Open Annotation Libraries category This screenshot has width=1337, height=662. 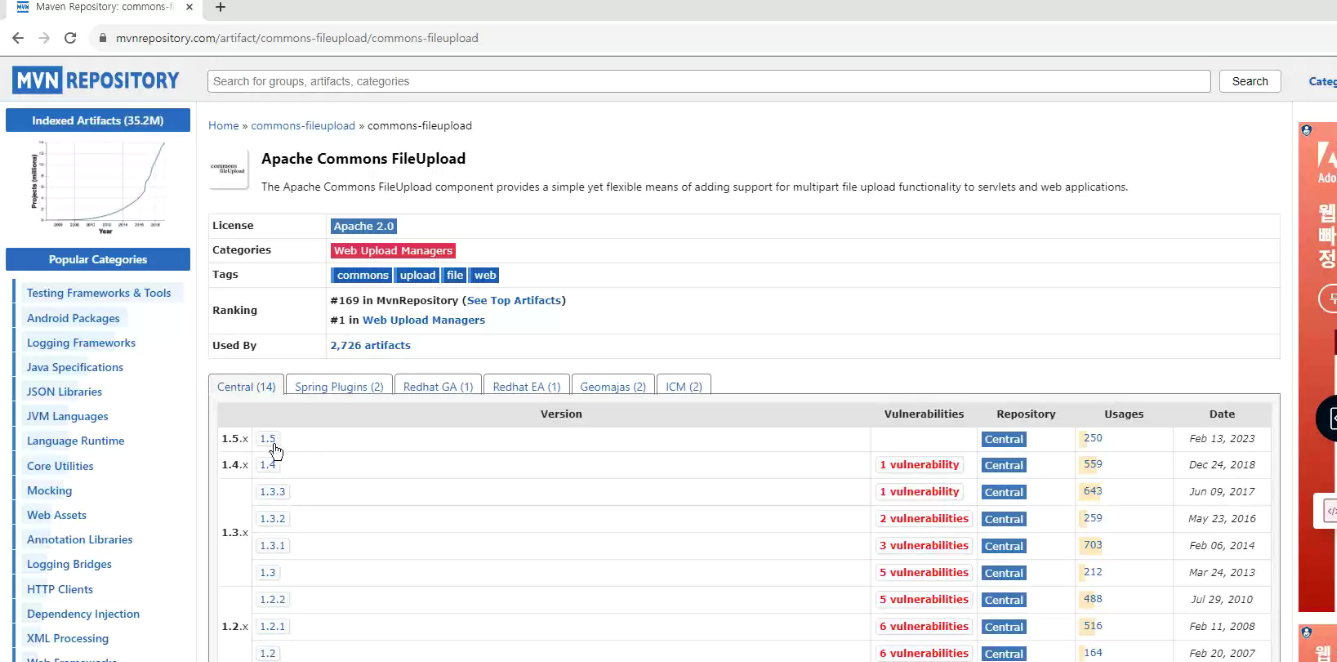click(x=80, y=539)
